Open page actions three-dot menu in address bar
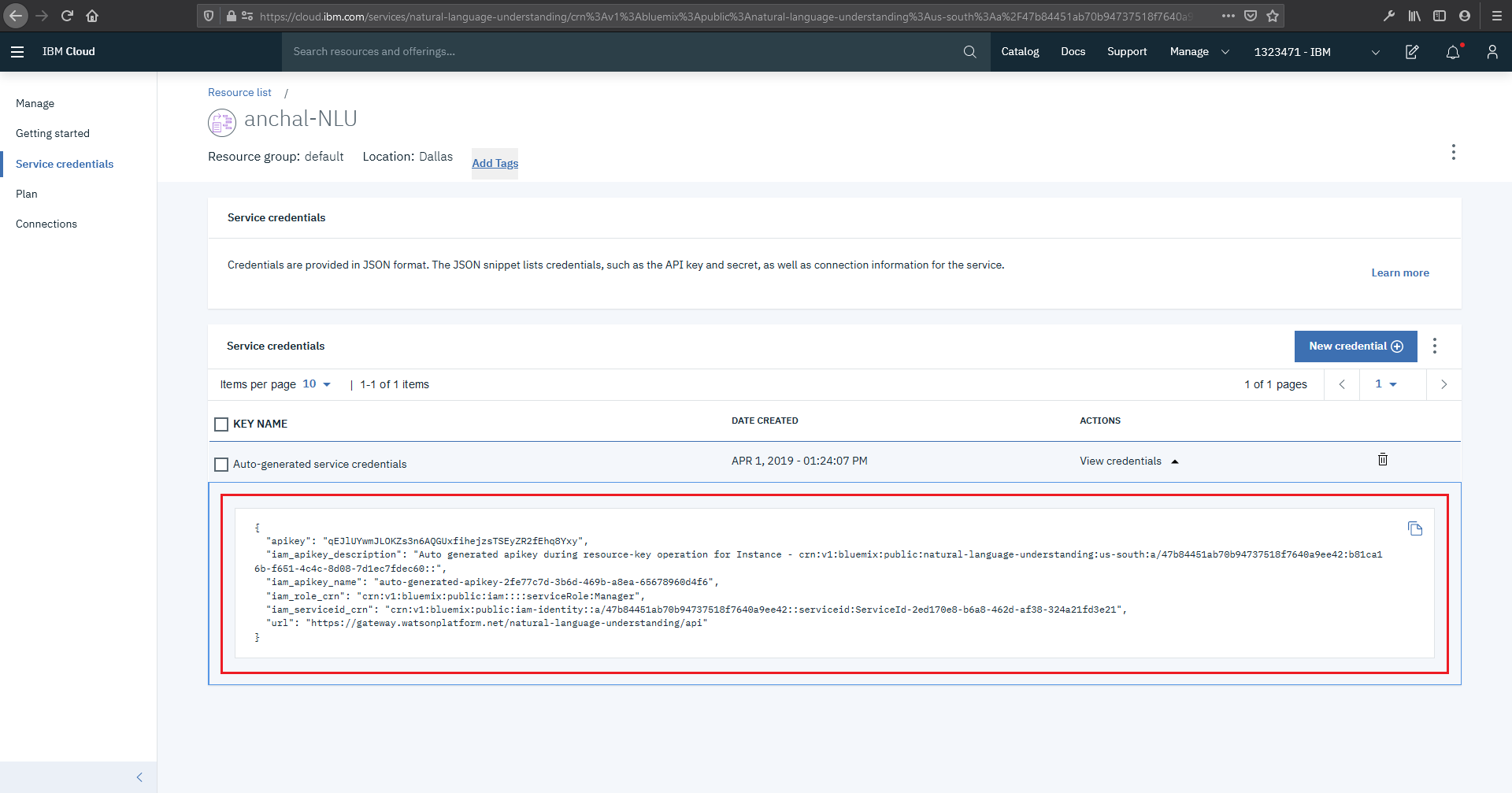Viewport: 1512px width, 793px height. (x=1228, y=16)
